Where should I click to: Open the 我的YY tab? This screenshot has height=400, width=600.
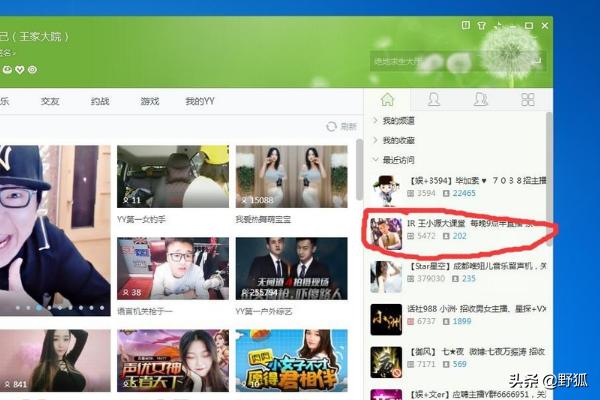(200, 101)
